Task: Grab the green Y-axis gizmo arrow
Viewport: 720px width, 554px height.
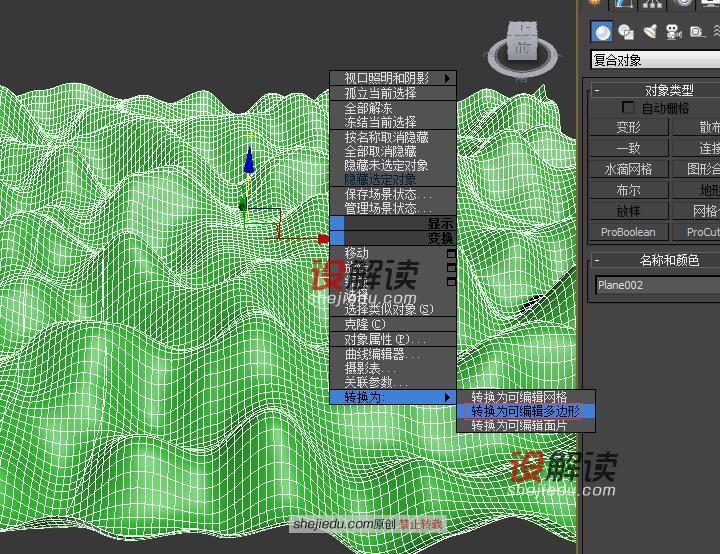Action: (242, 204)
